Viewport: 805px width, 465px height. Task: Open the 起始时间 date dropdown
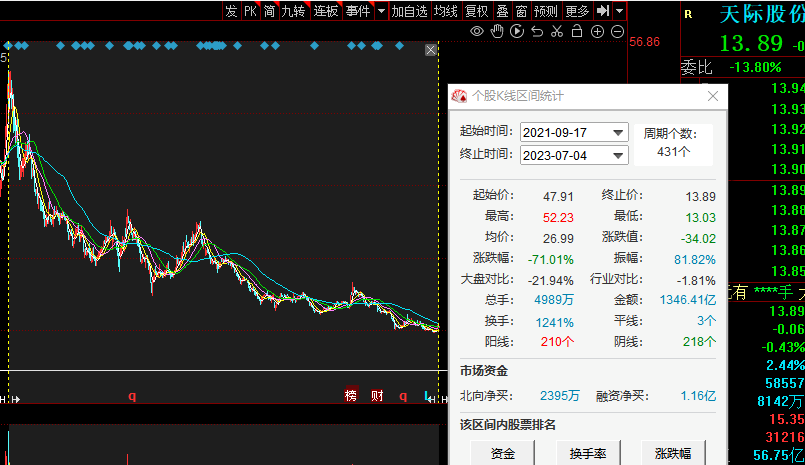coord(618,132)
